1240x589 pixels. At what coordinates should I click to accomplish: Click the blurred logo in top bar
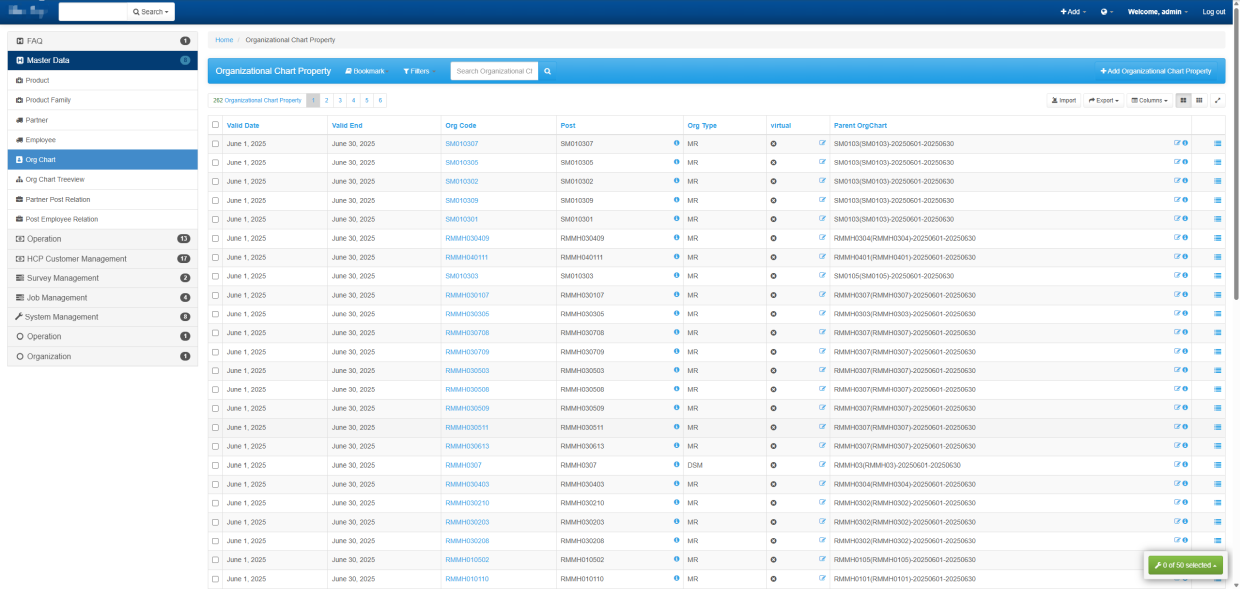(x=27, y=12)
